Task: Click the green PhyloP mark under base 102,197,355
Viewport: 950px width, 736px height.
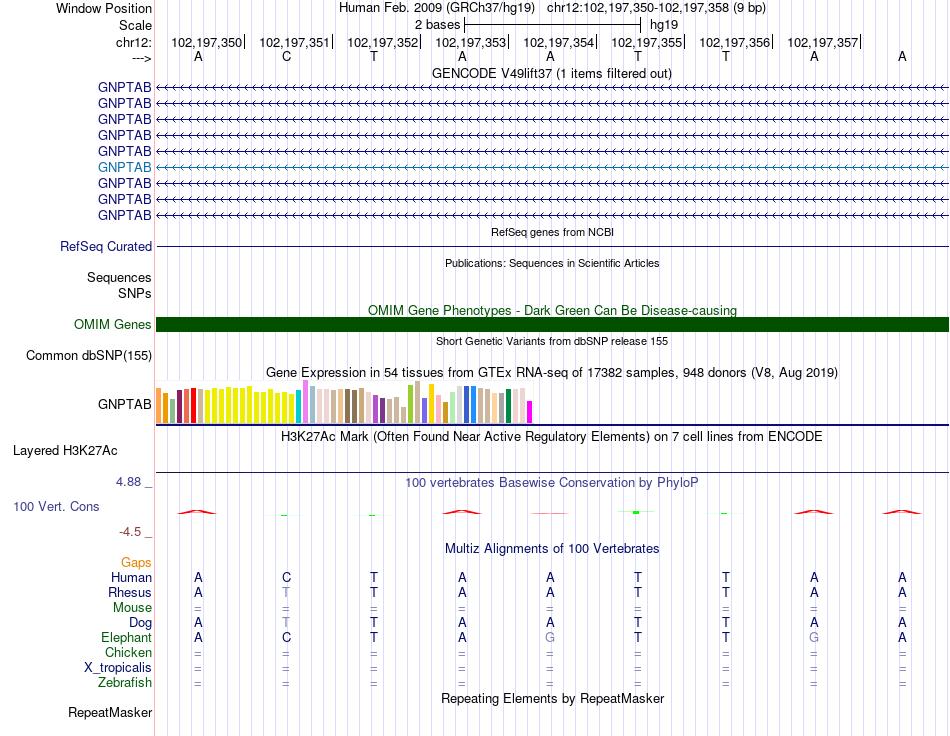Action: [x=636, y=512]
